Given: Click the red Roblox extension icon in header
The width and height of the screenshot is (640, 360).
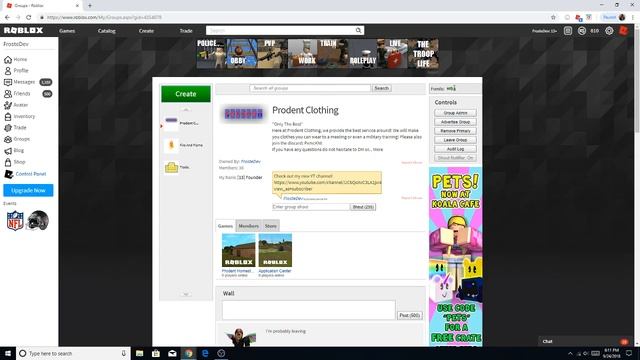Looking at the screenshot, I should [x=623, y=30].
